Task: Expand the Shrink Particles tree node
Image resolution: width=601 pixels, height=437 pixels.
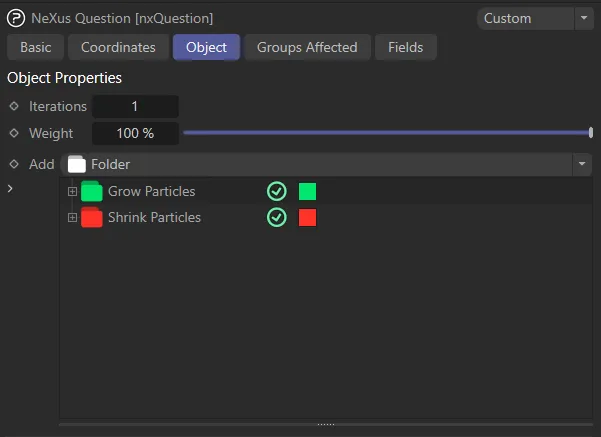Action: [x=72, y=217]
